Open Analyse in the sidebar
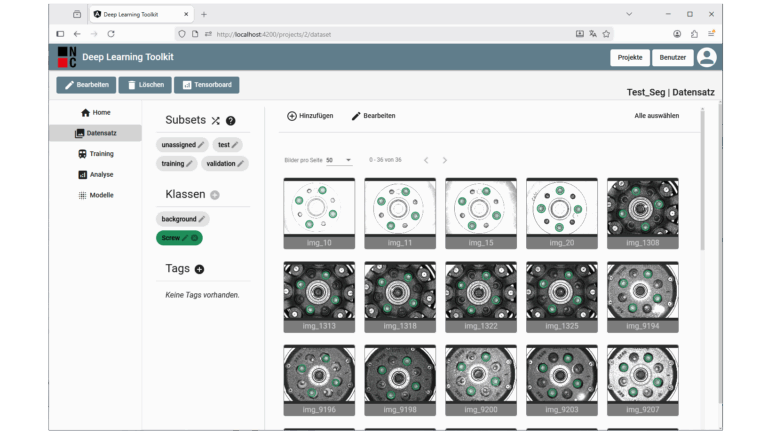Viewport: 768px width, 432px height. pos(96,174)
